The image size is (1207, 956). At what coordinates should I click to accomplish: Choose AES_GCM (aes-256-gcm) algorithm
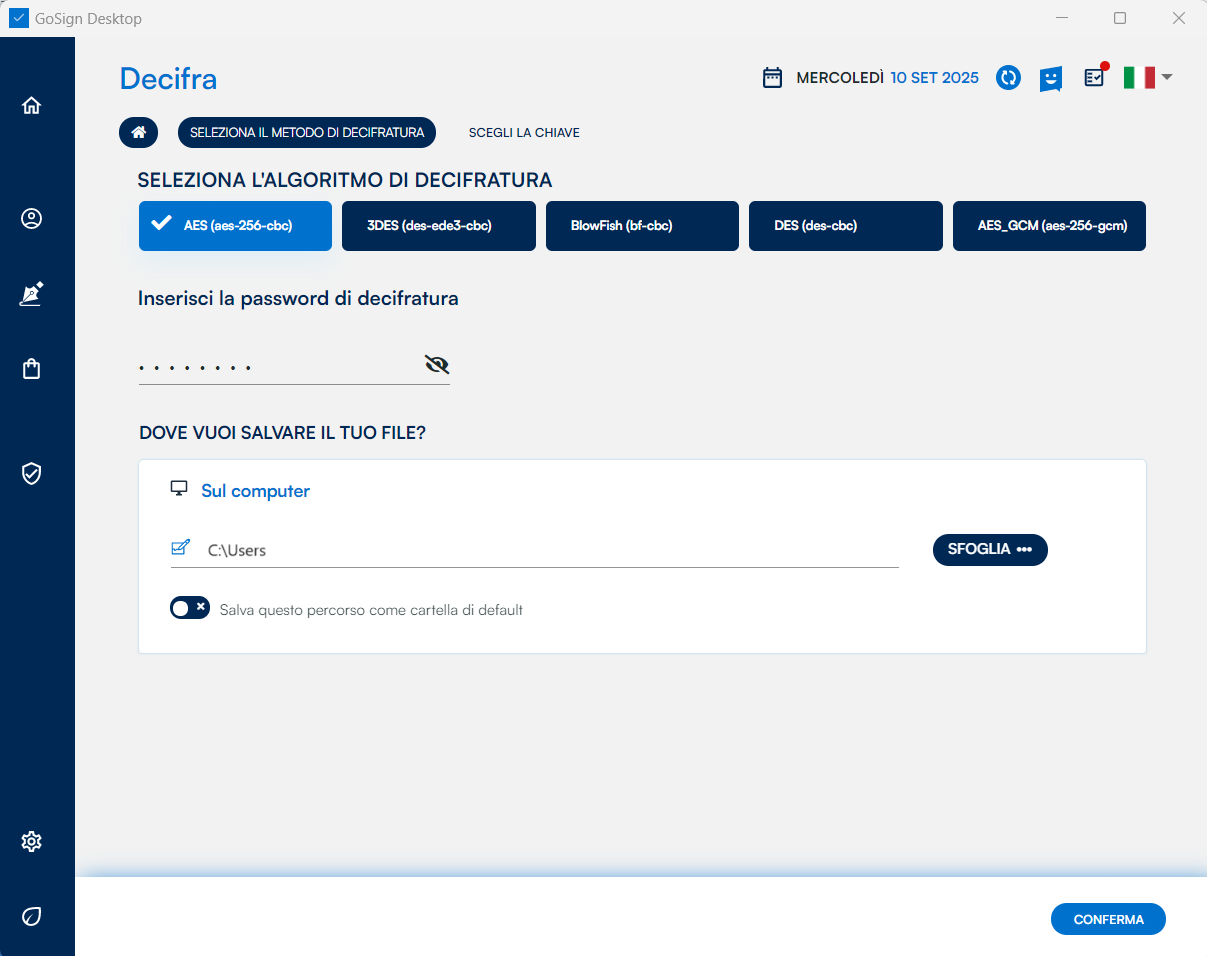click(x=1049, y=226)
